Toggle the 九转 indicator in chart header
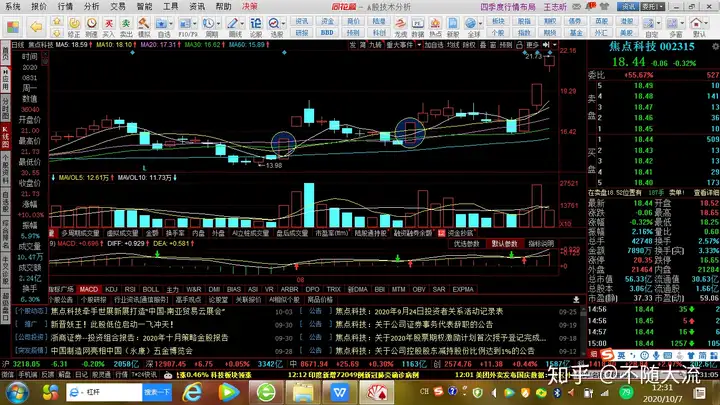Viewport: 720px width, 405px height. [x=376, y=45]
